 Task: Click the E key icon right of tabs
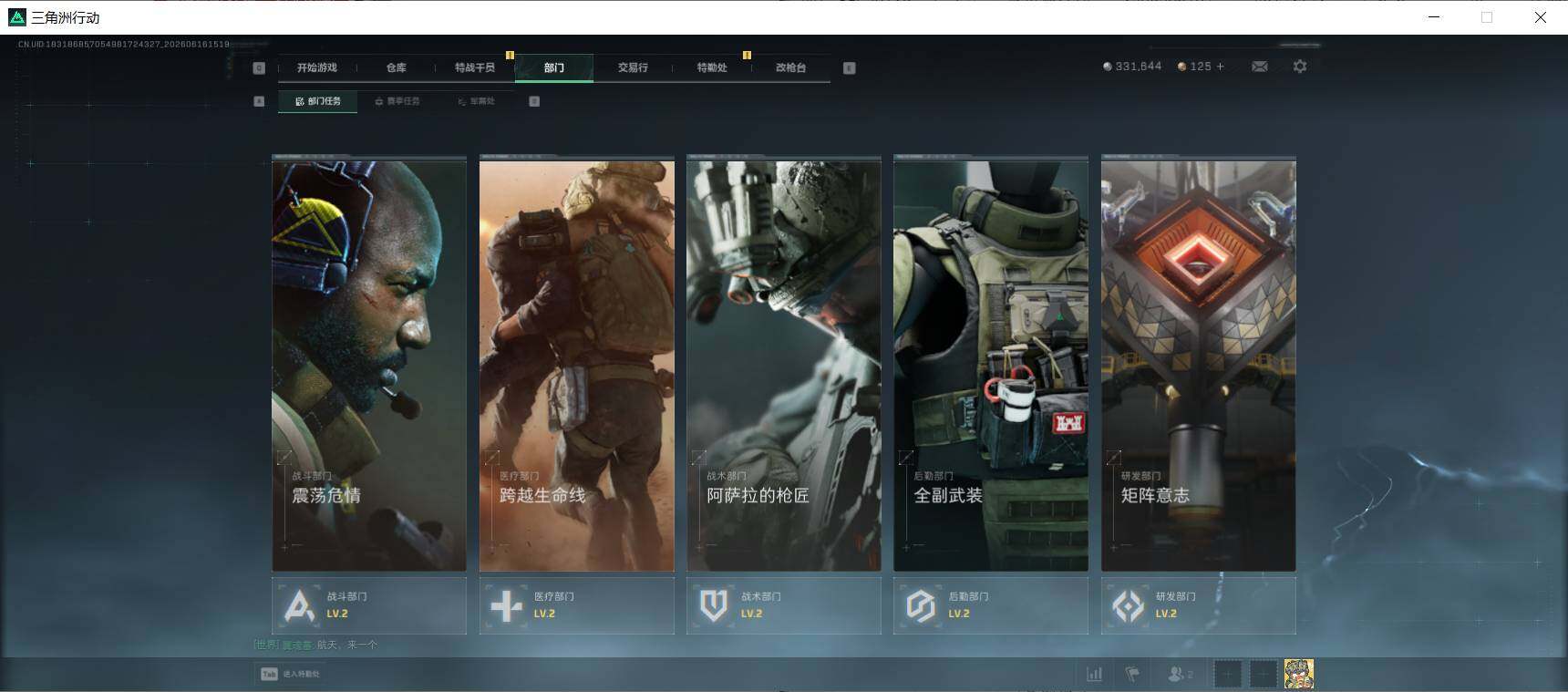click(x=850, y=67)
